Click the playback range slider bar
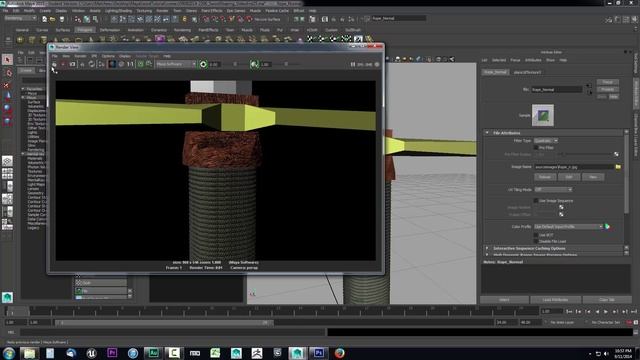The image size is (640, 360). 164,322
